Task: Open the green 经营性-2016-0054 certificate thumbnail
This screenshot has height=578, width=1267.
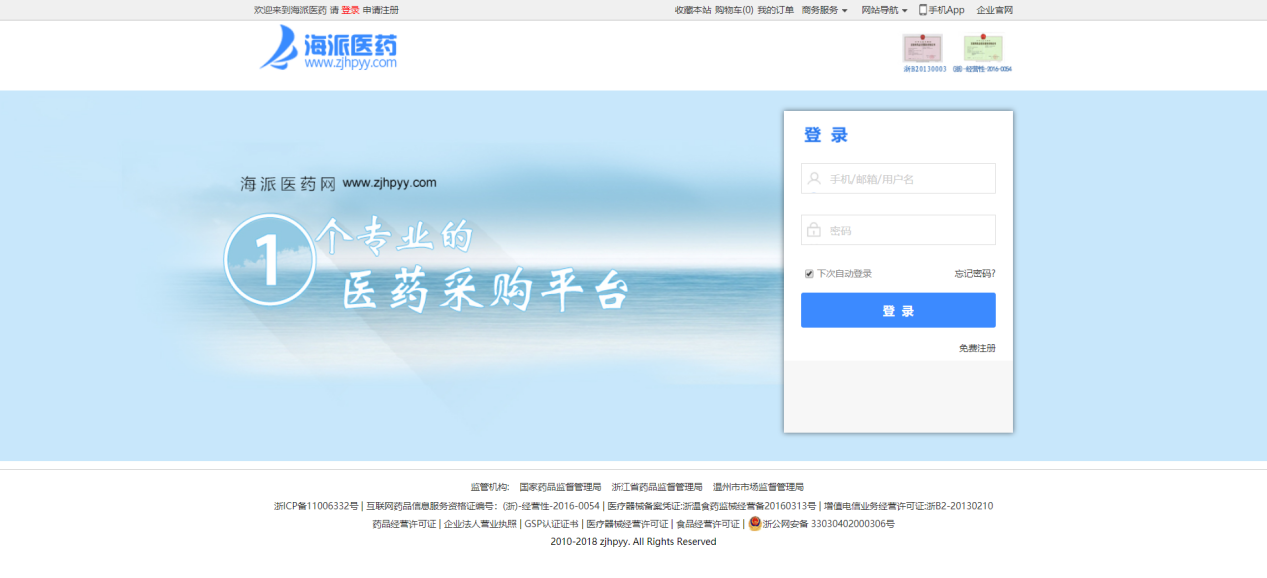Action: click(982, 49)
